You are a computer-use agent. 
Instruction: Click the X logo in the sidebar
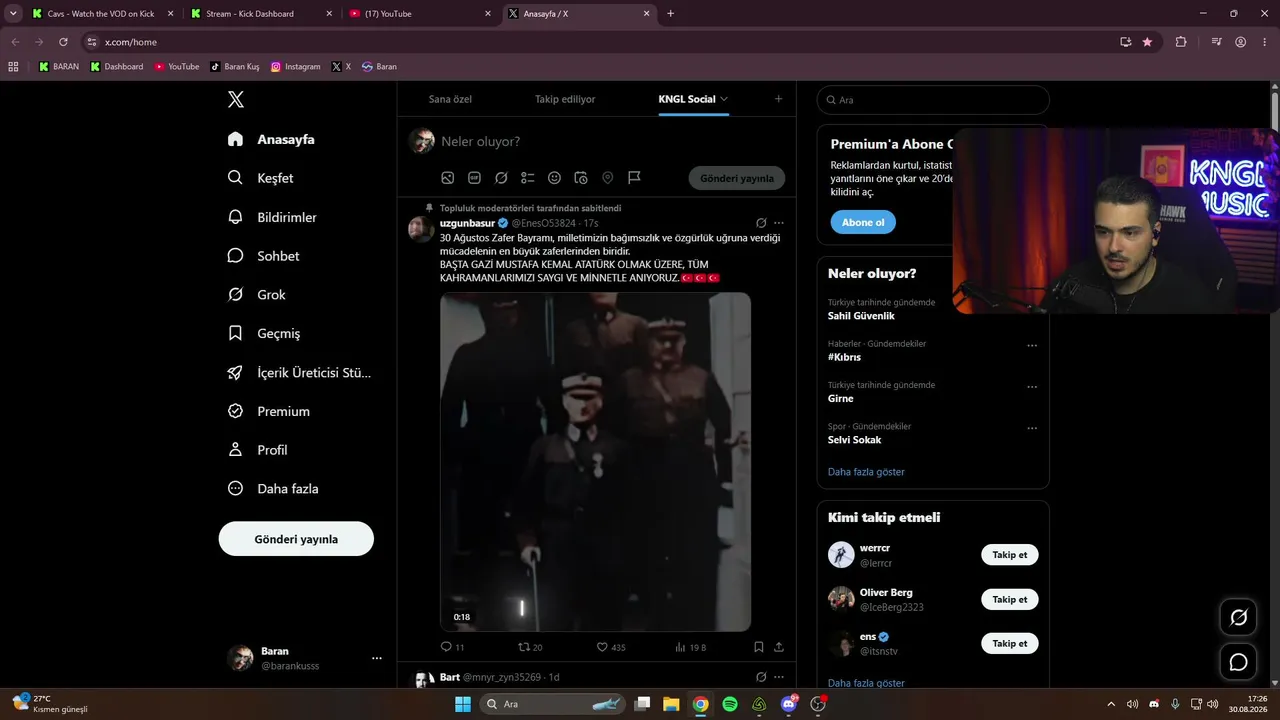(236, 99)
